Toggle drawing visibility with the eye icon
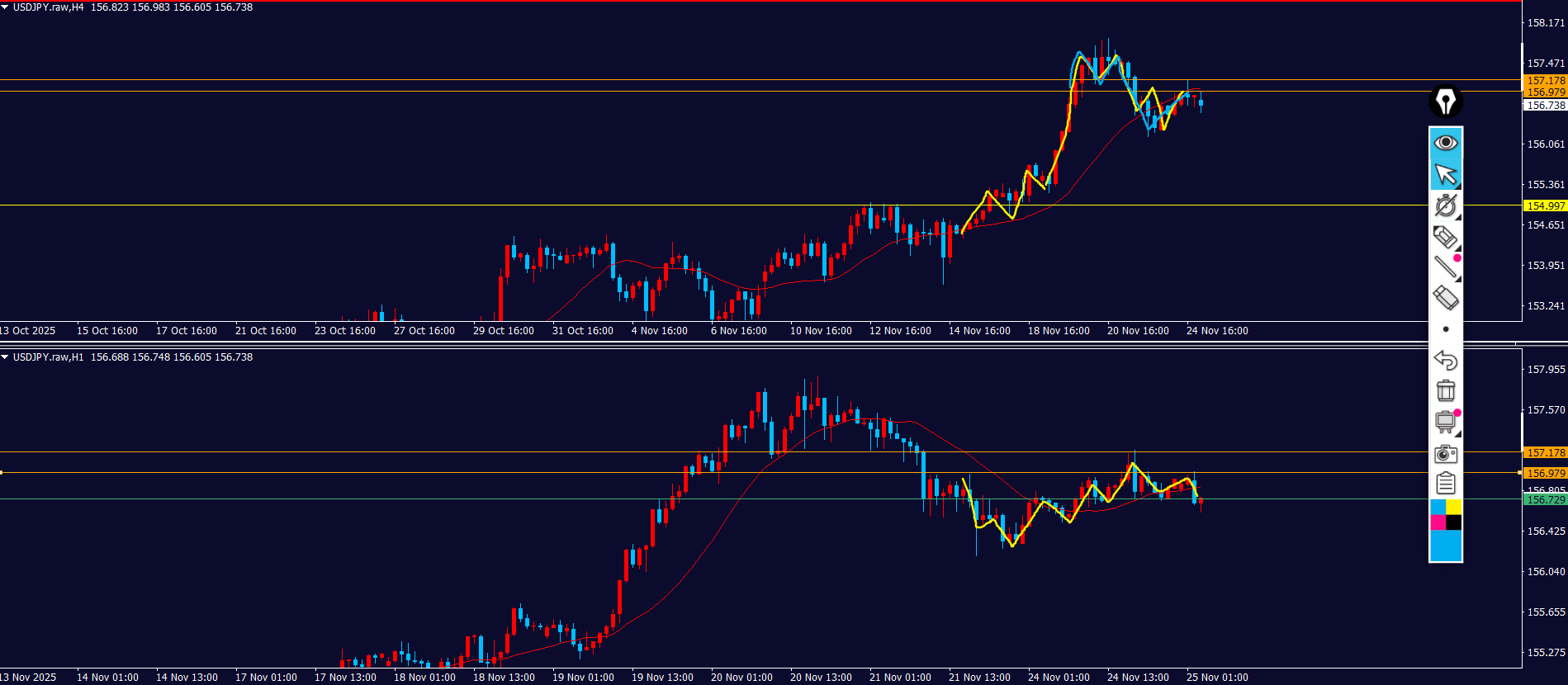The height and width of the screenshot is (685, 1568). coord(1445,143)
